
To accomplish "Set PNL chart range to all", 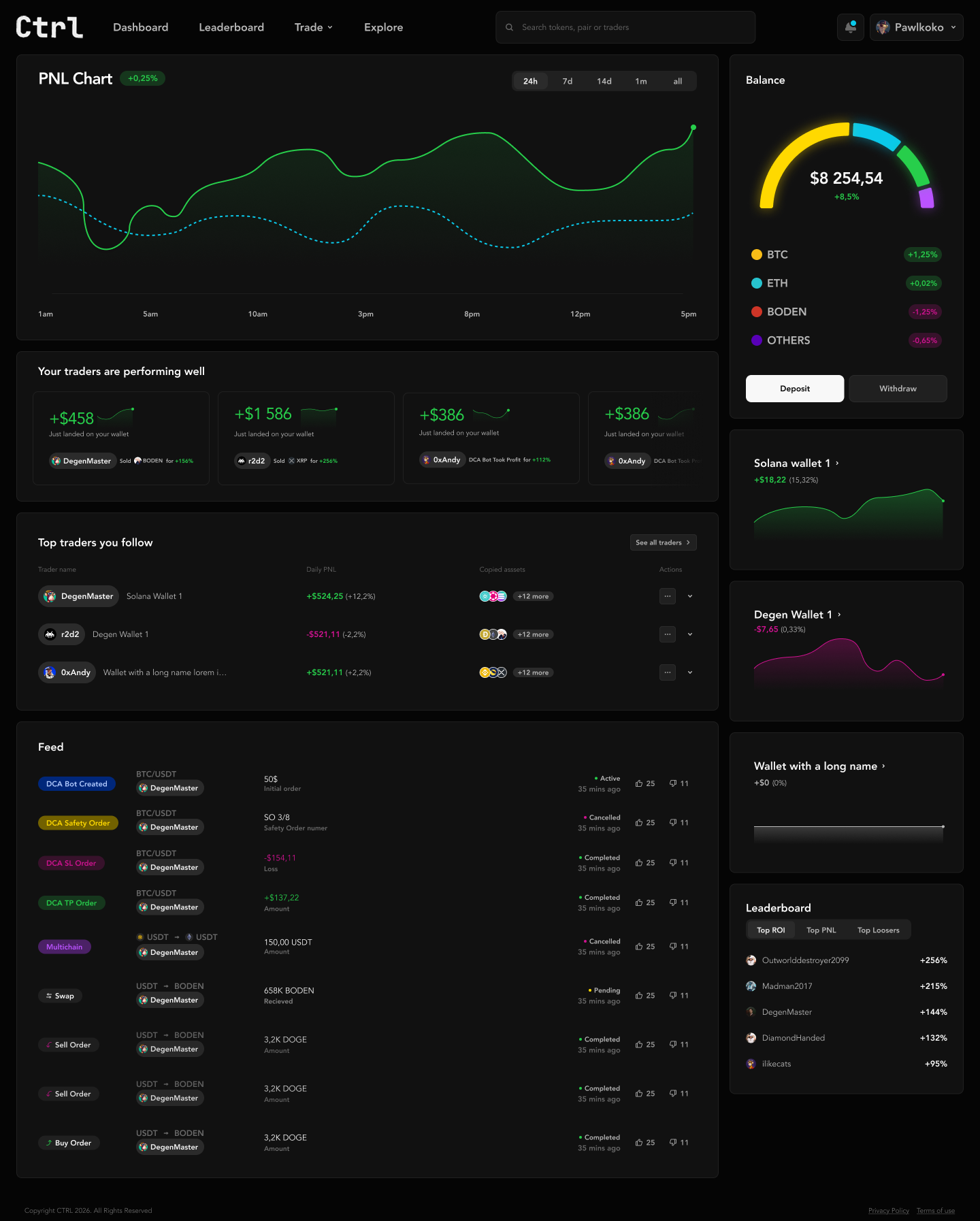I will 678,81.
